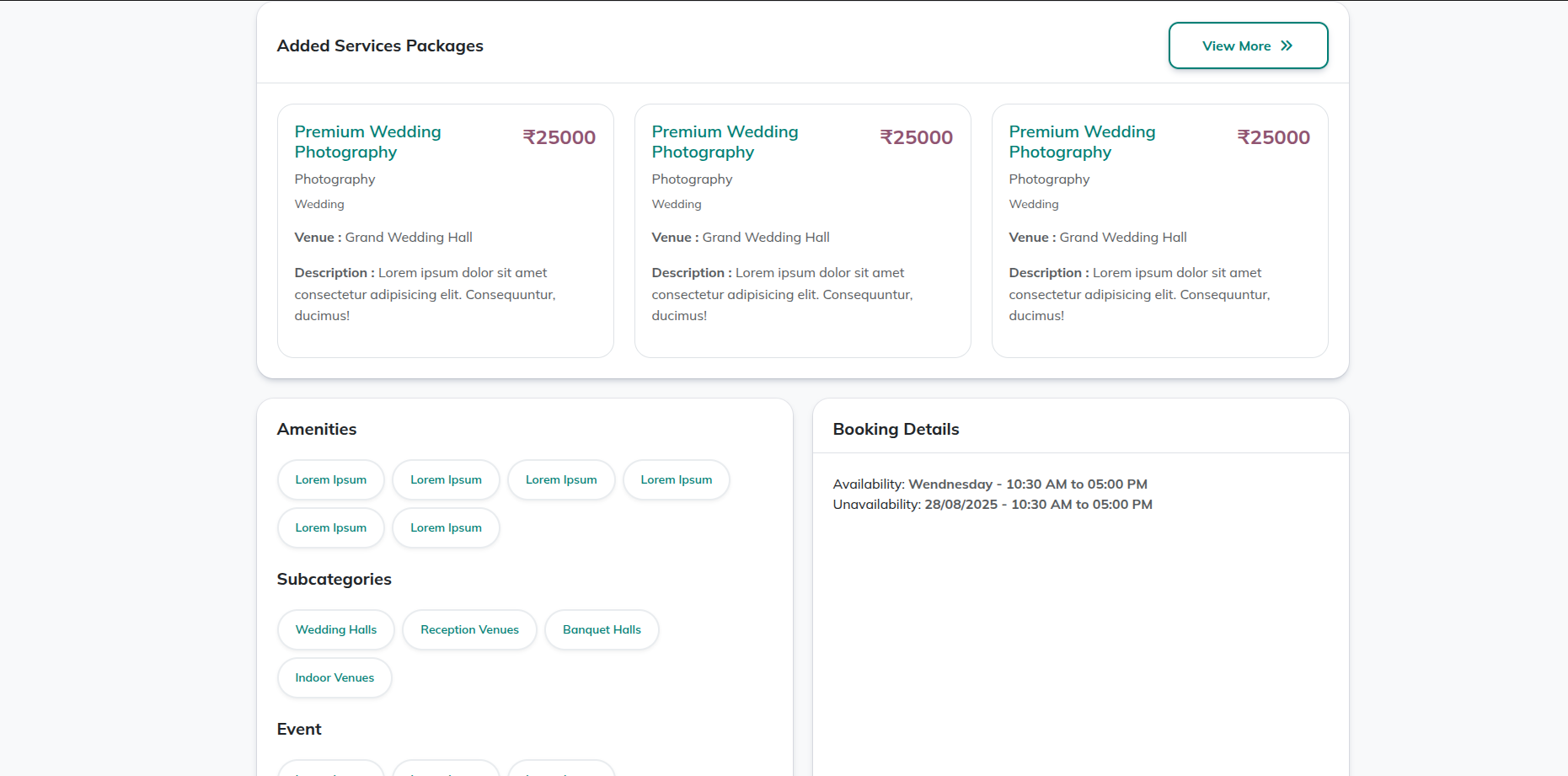Open the first Premium Wedding Photography package title
This screenshot has height=776, width=1568.
tap(367, 142)
